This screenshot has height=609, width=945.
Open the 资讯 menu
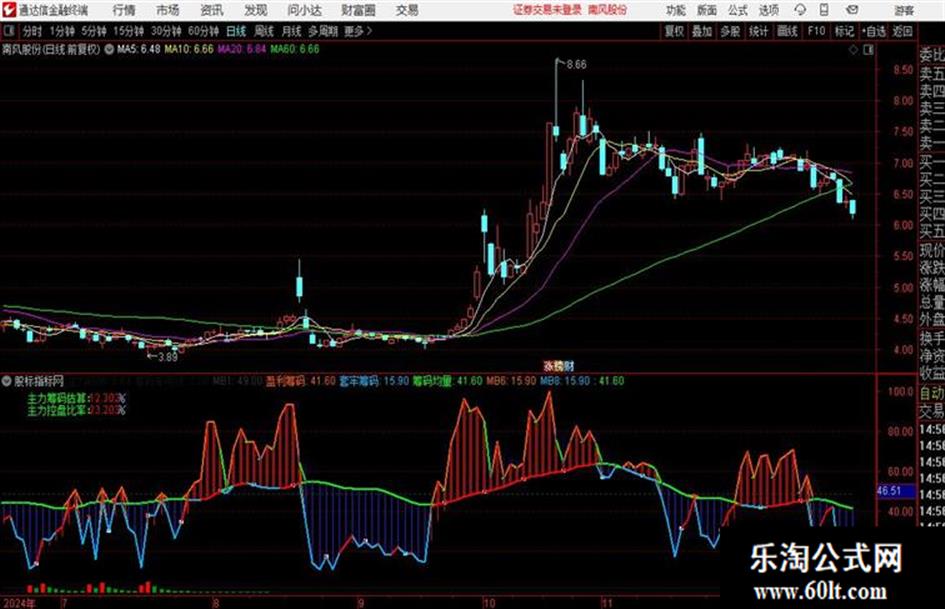click(x=212, y=10)
